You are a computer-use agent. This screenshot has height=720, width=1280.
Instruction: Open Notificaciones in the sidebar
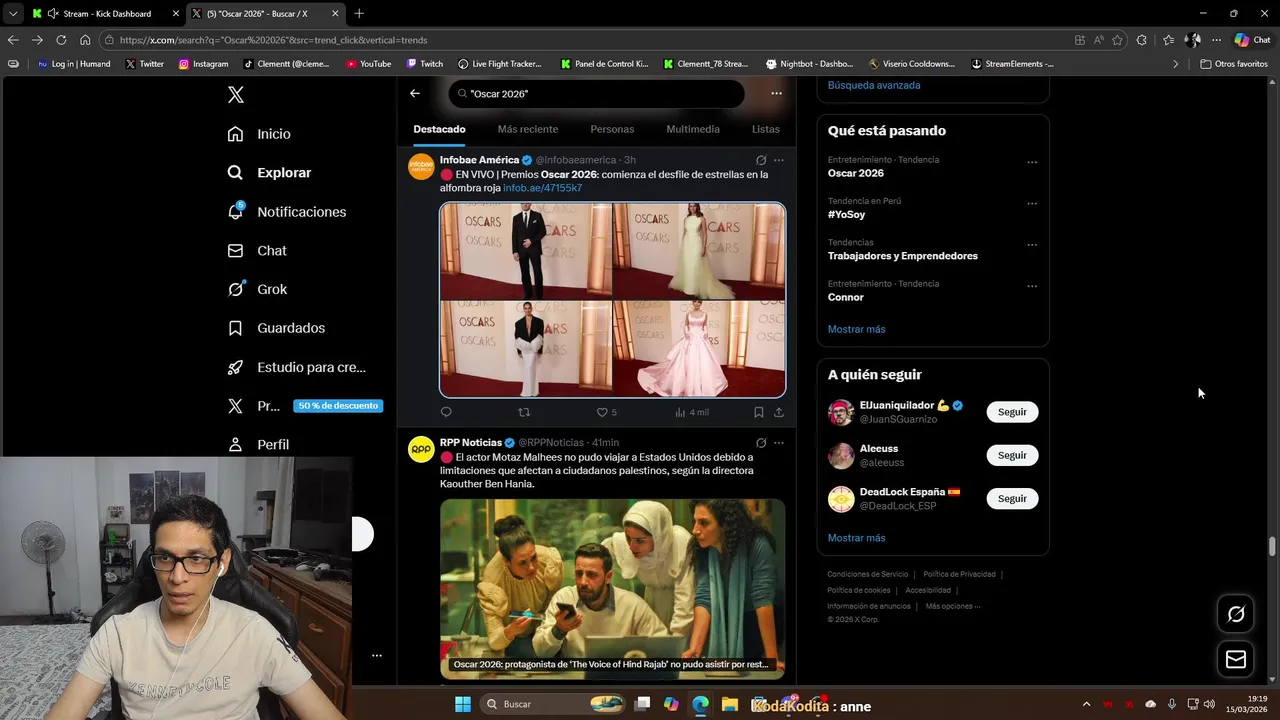pos(286,212)
